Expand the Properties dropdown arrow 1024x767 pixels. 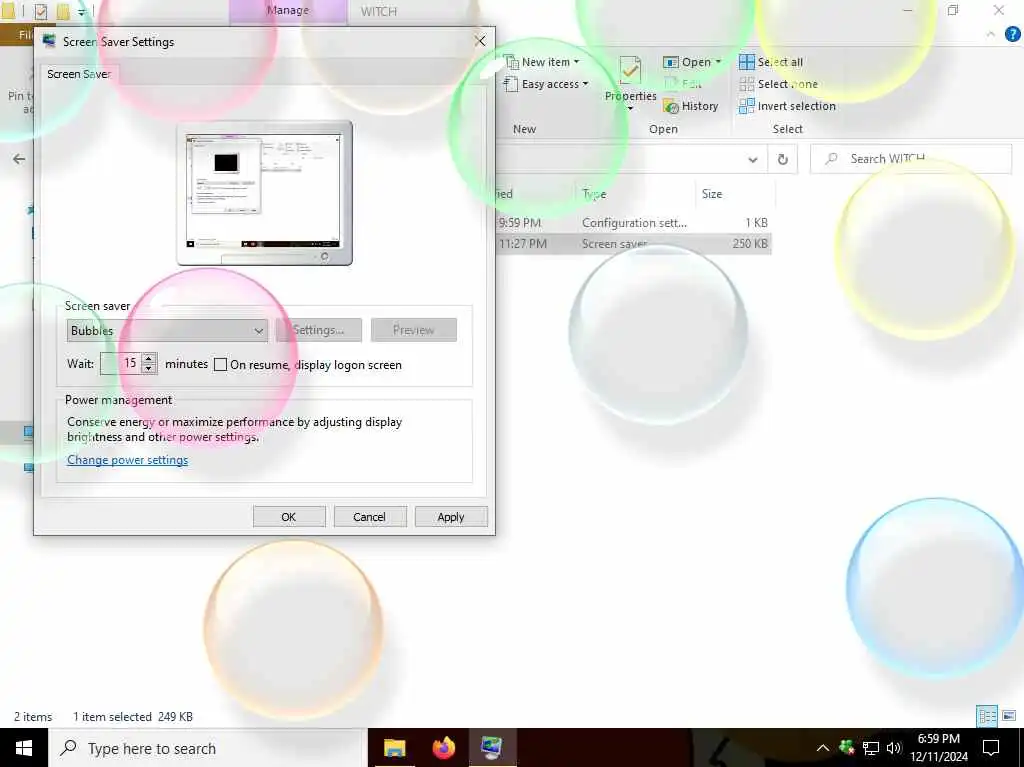pyautogui.click(x=630, y=109)
